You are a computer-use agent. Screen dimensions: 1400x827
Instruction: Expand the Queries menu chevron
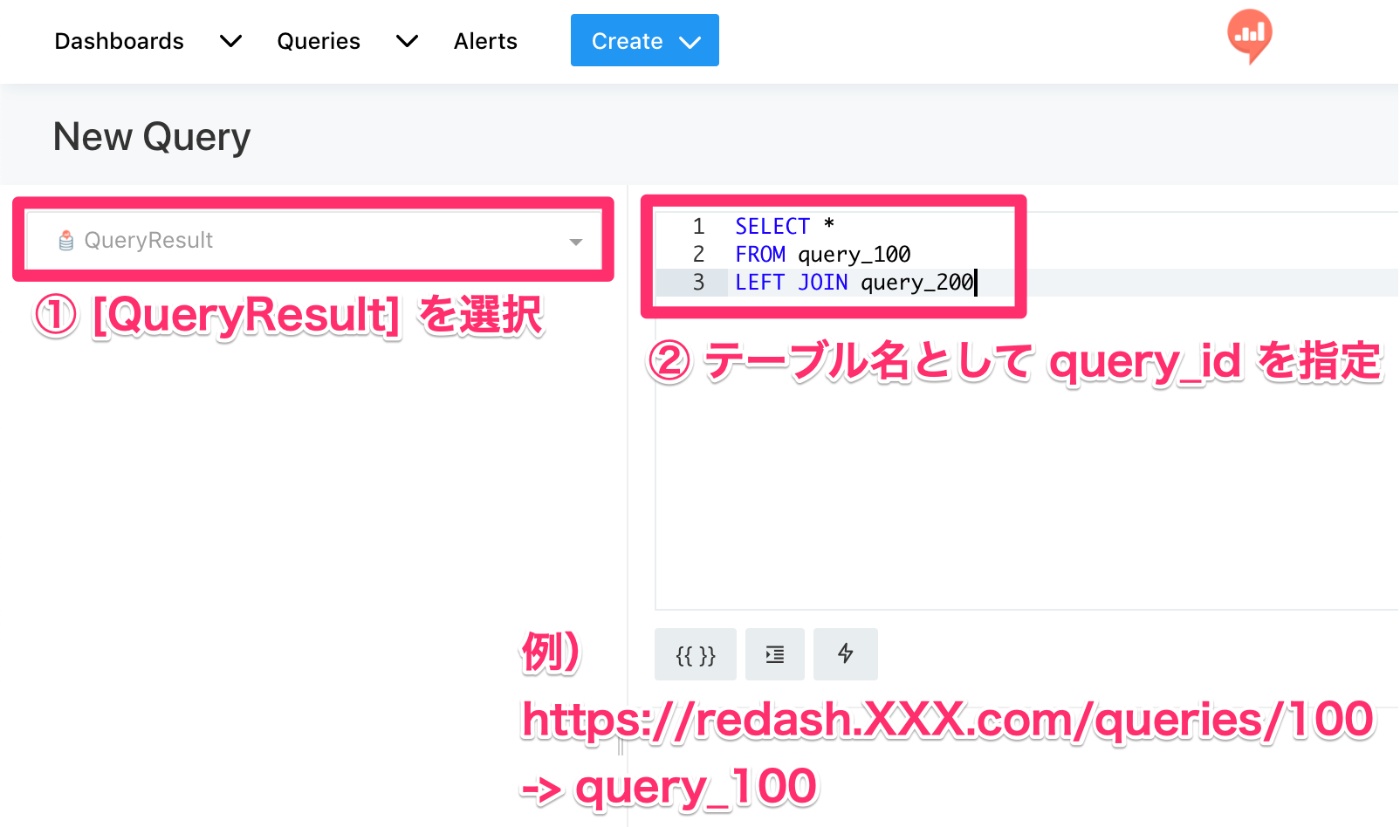coord(406,41)
